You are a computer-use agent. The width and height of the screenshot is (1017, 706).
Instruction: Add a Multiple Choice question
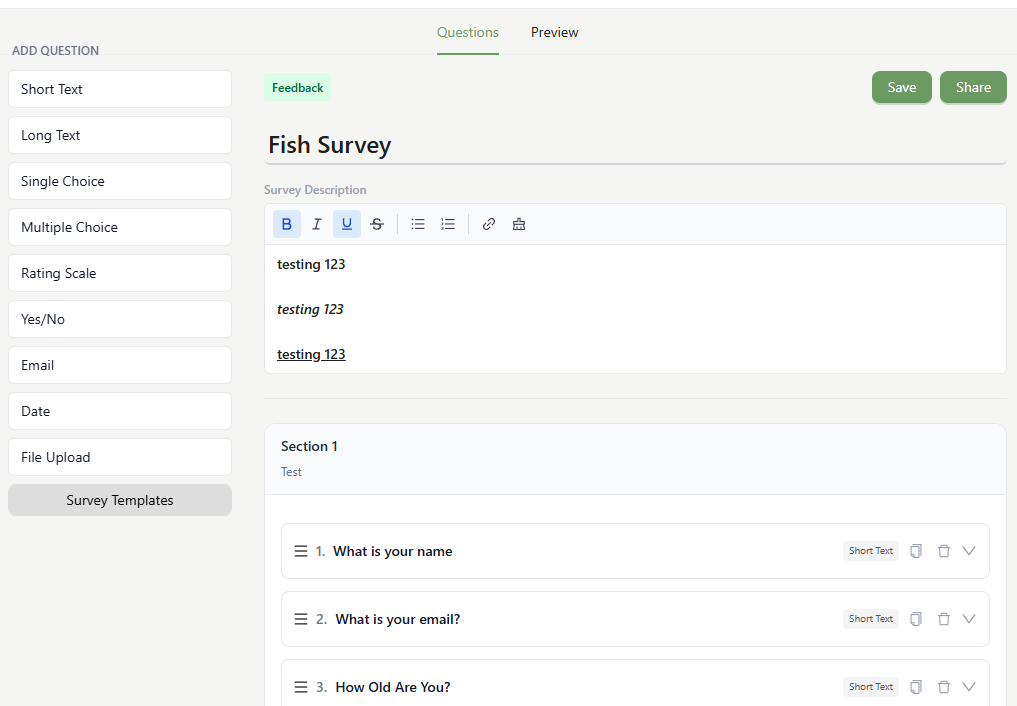point(120,228)
